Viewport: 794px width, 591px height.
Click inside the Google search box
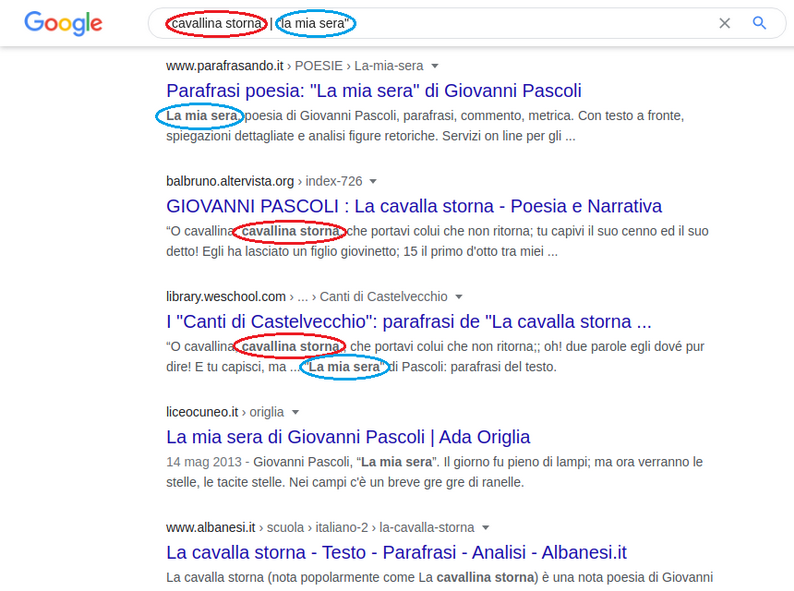click(x=466, y=23)
